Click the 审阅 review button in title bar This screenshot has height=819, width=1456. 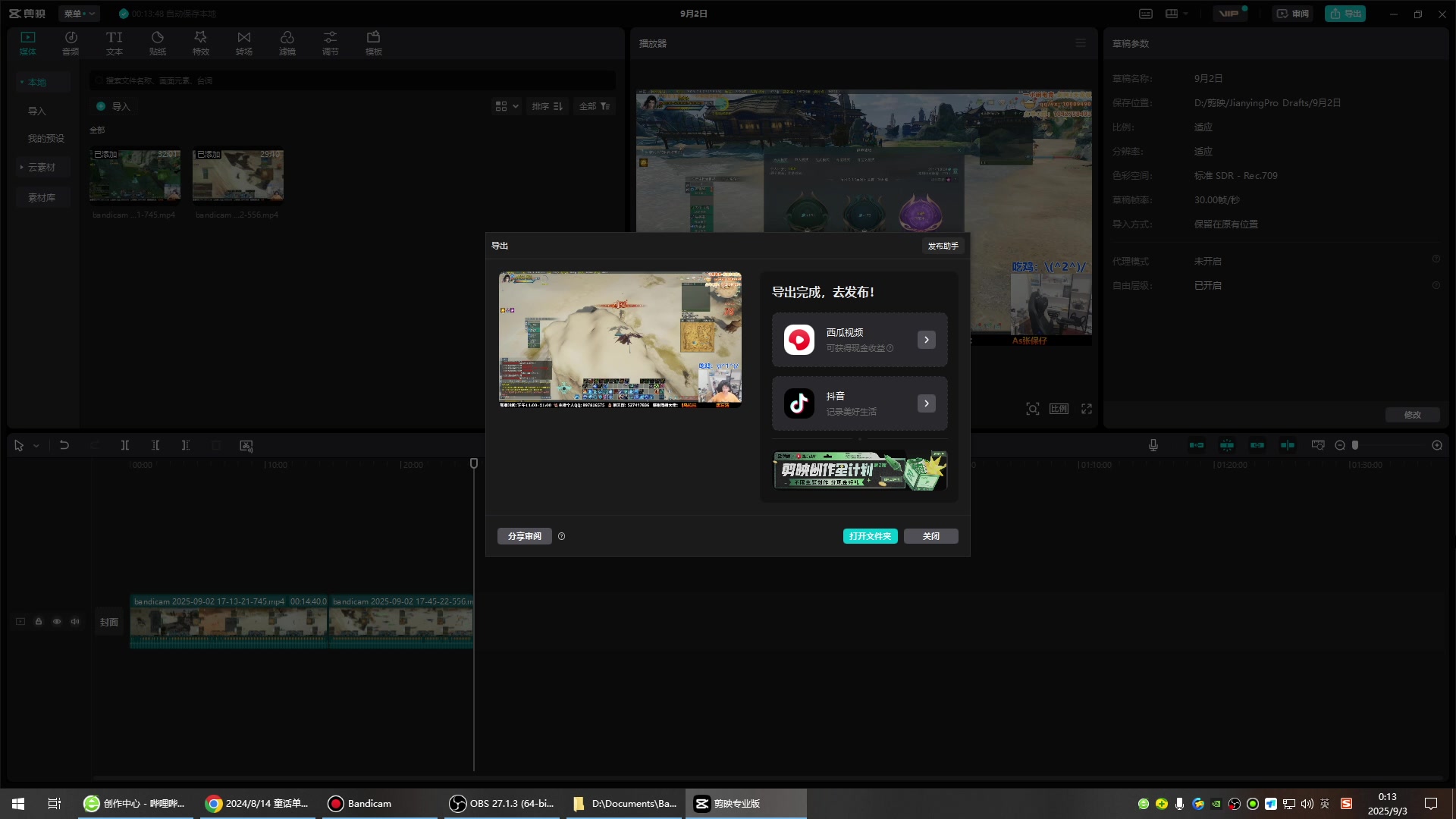[1292, 14]
